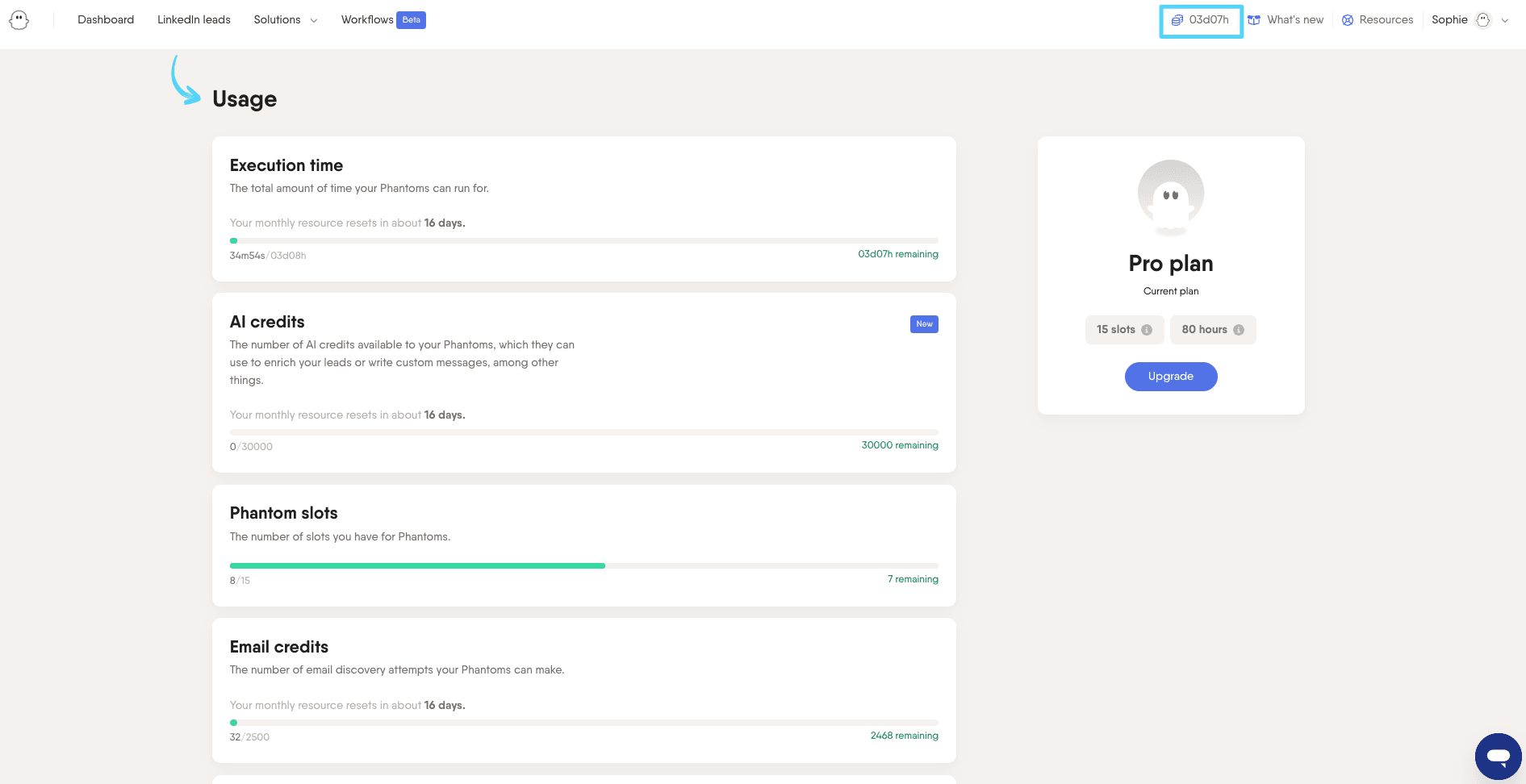Click the PhantomBuster ghost logo
The height and width of the screenshot is (784, 1526).
click(x=19, y=20)
